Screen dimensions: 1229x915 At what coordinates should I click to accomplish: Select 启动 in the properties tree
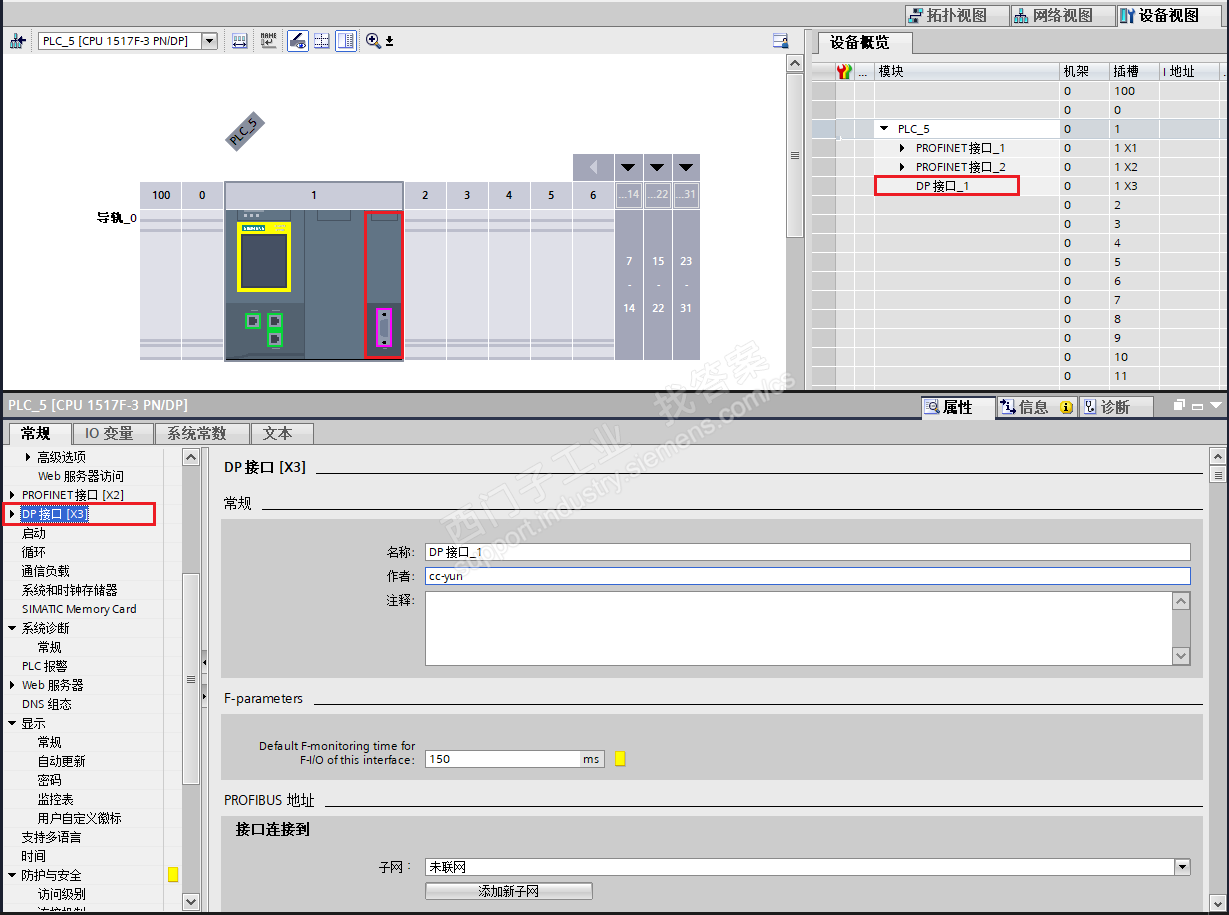34,533
